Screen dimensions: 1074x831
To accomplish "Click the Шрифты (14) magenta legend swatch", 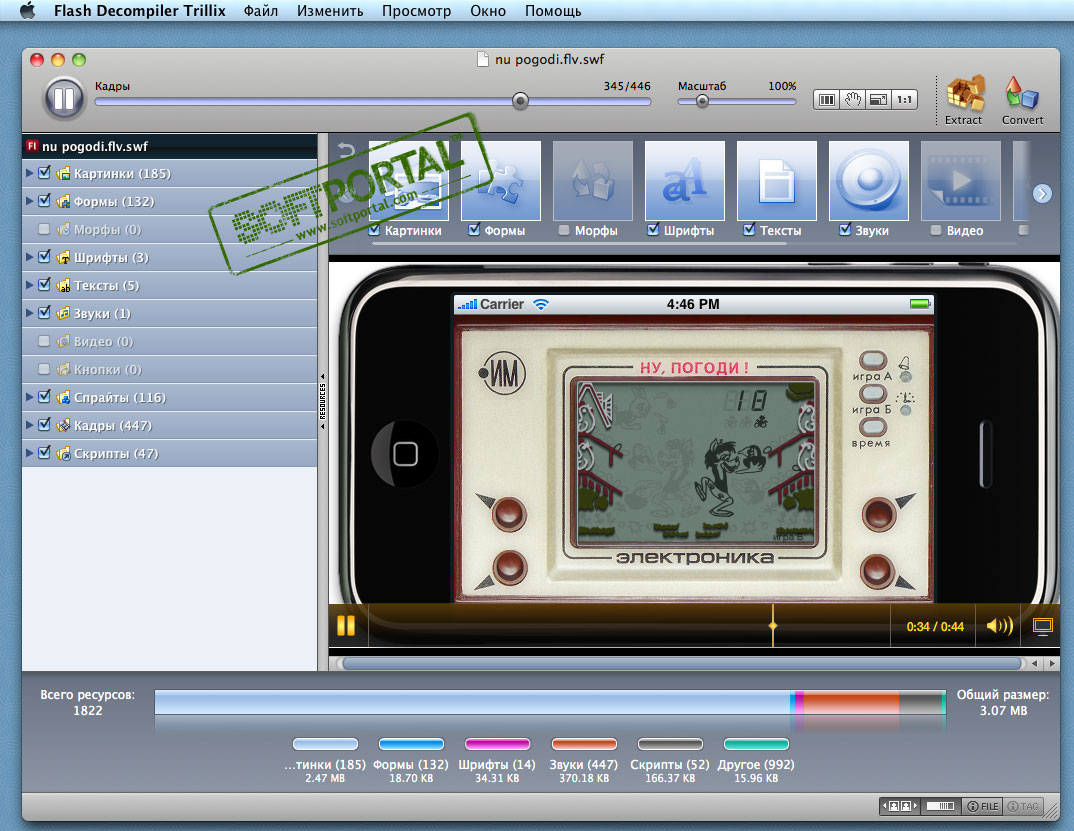I will 497,744.
